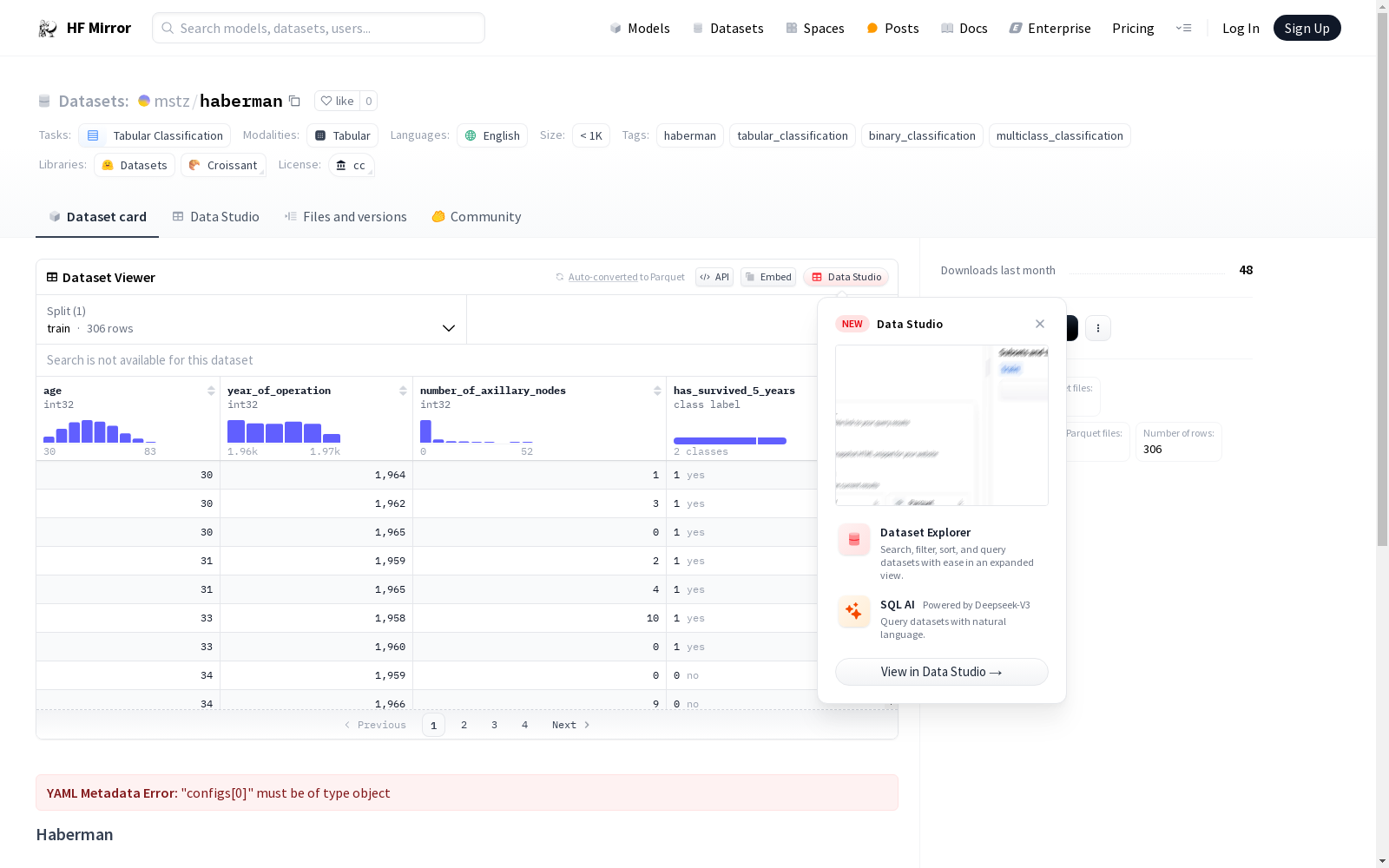Click the HF Mirror logo icon
Screen dimensions: 1389x868
click(x=48, y=29)
